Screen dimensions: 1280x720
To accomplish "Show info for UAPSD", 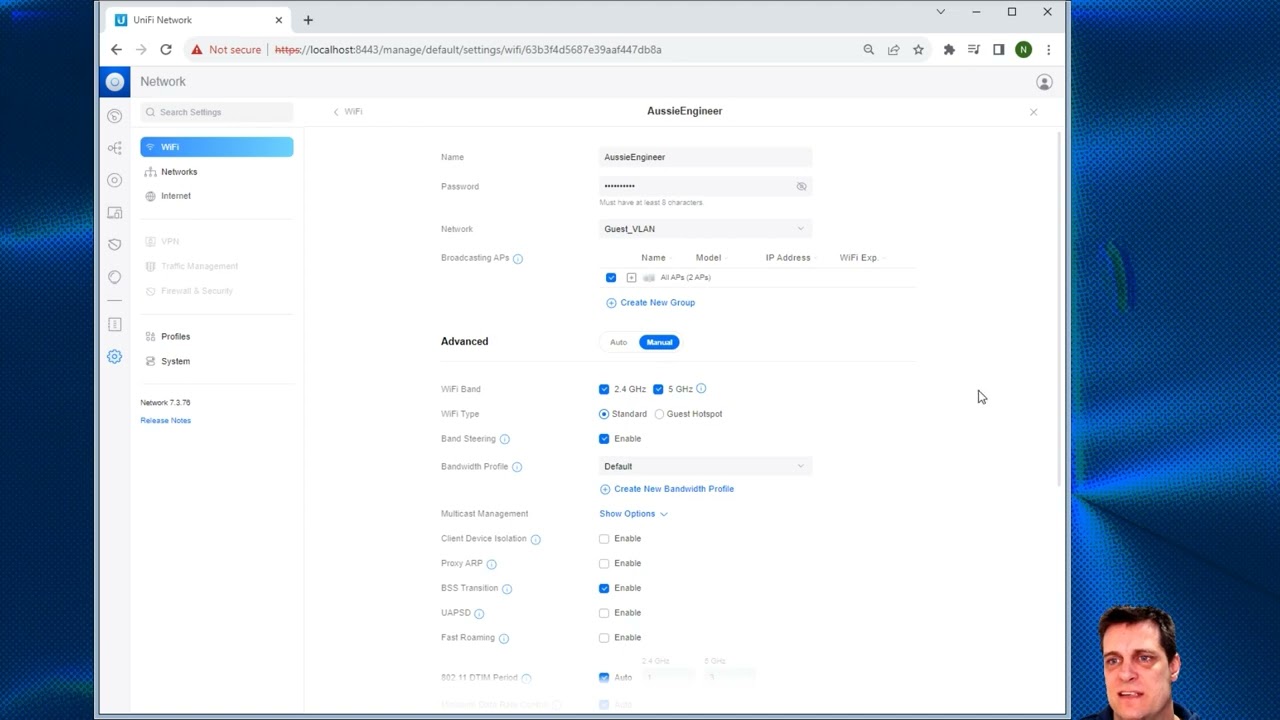I will [479, 613].
